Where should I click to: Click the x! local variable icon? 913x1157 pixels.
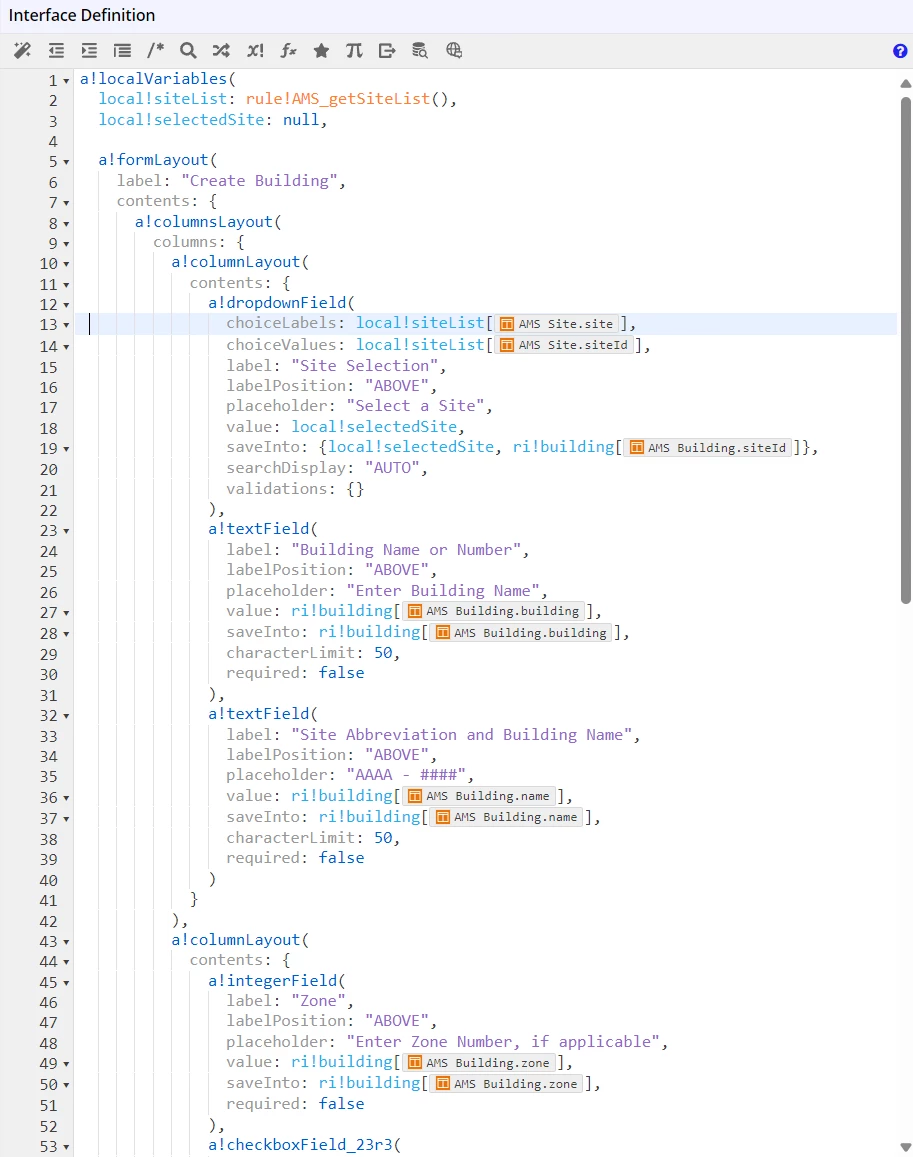point(255,50)
